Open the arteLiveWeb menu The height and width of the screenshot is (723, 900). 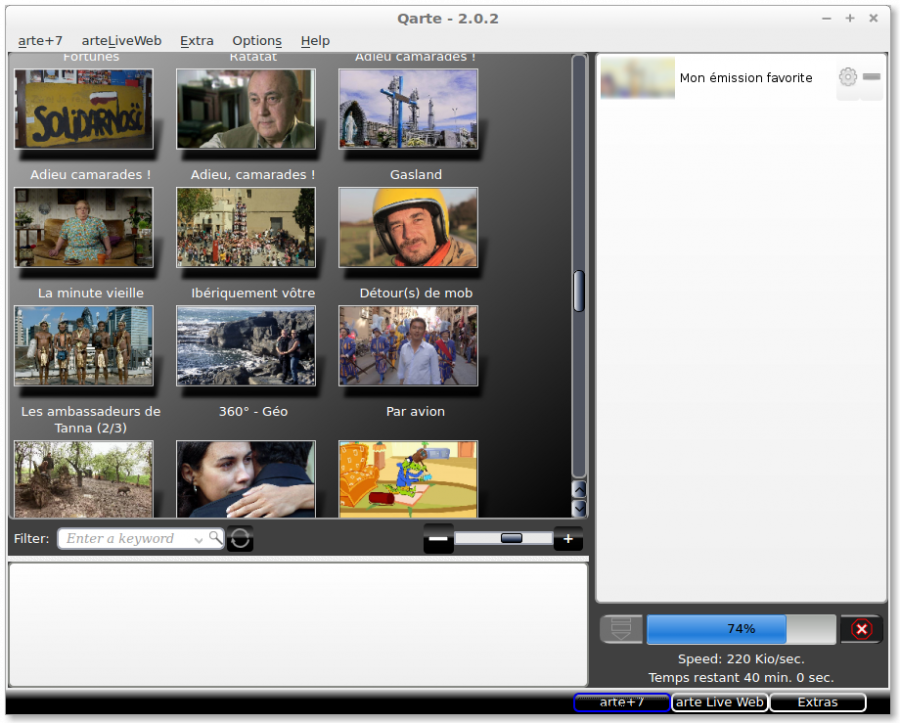tap(122, 41)
